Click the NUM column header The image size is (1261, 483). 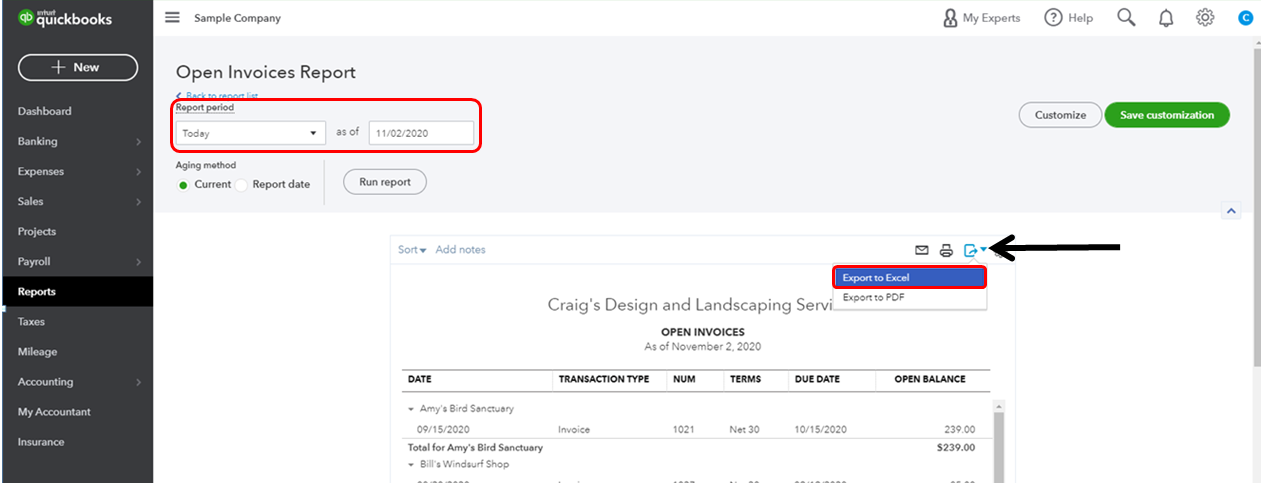click(684, 379)
